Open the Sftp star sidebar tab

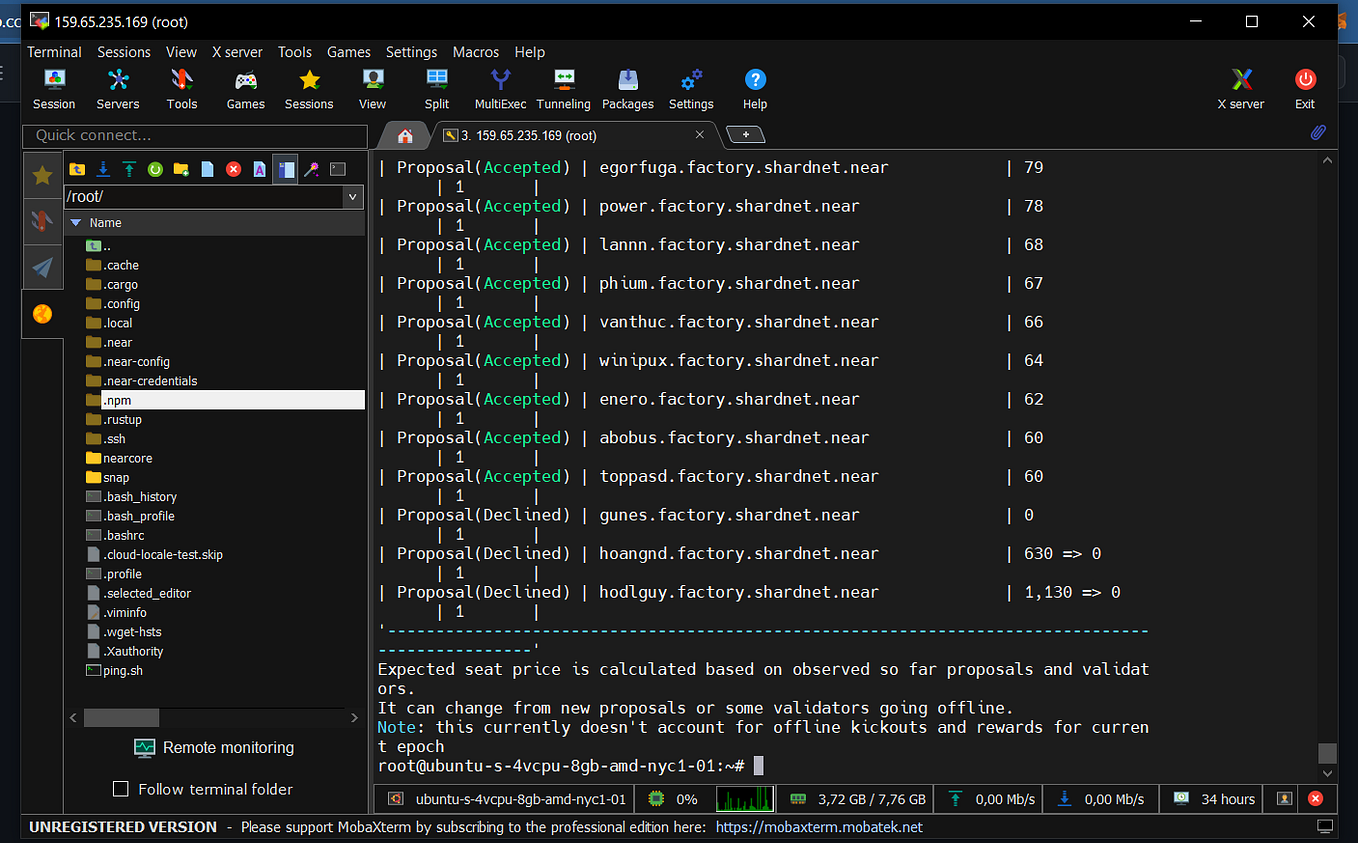(42, 176)
